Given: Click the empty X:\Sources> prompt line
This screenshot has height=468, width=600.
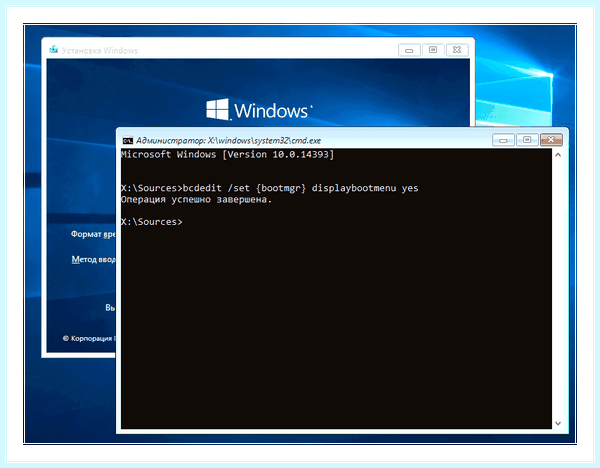Looking at the screenshot, I should [152, 222].
